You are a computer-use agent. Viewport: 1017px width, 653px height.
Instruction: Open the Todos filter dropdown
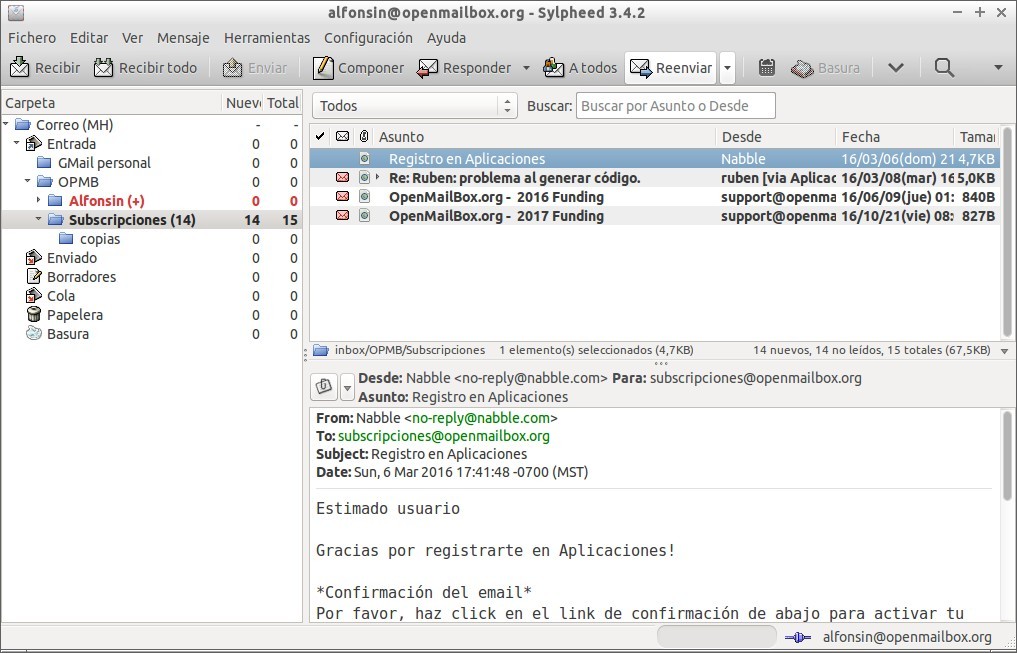coord(414,106)
